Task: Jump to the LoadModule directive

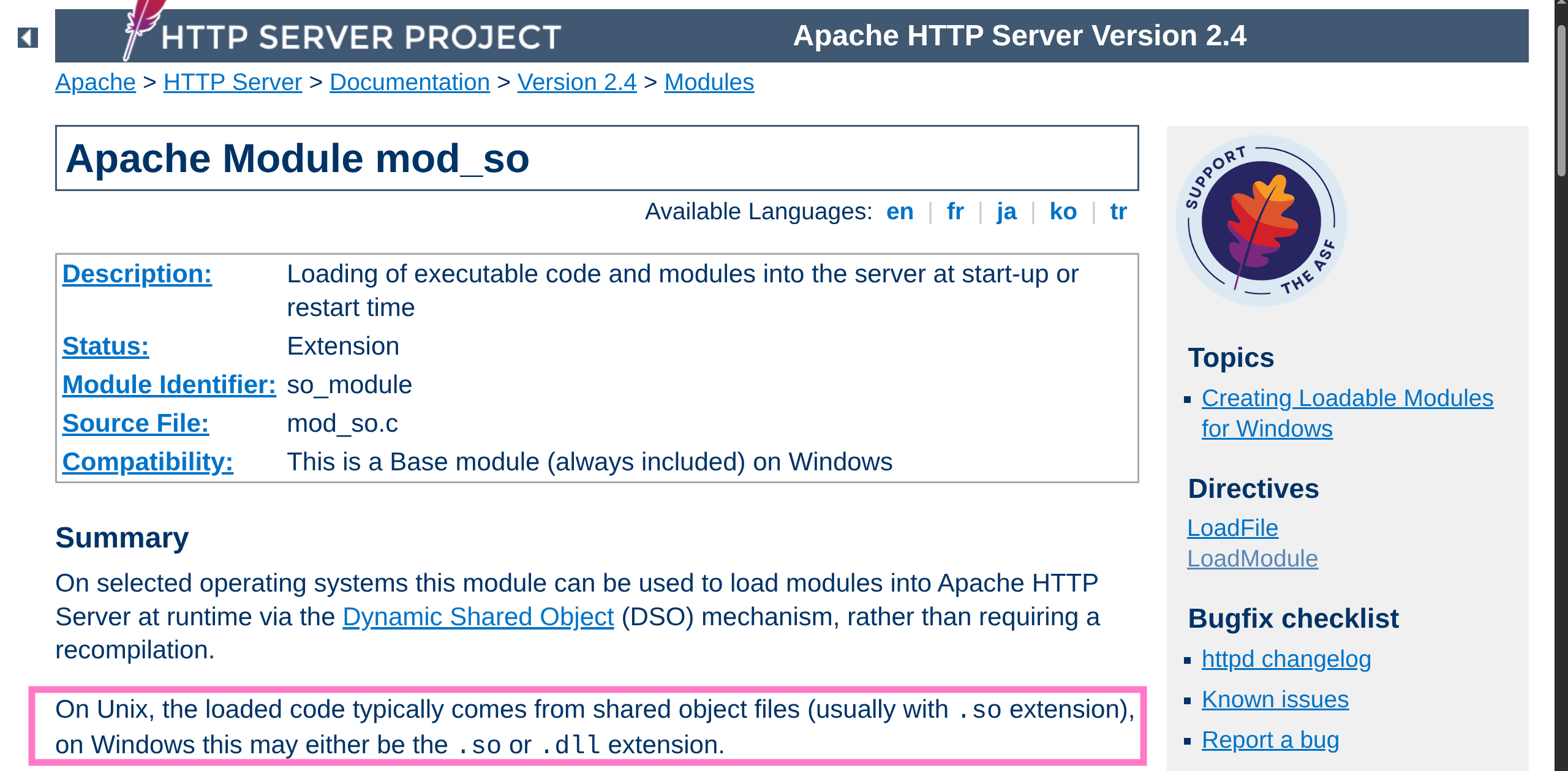Action: pyautogui.click(x=1252, y=559)
